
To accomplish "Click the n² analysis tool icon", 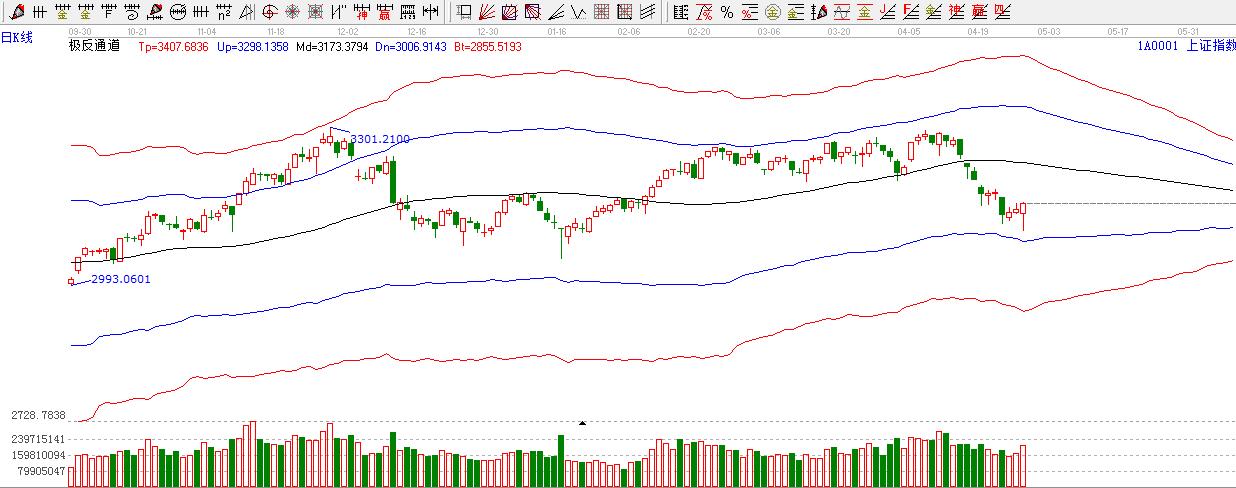I will [x=223, y=12].
